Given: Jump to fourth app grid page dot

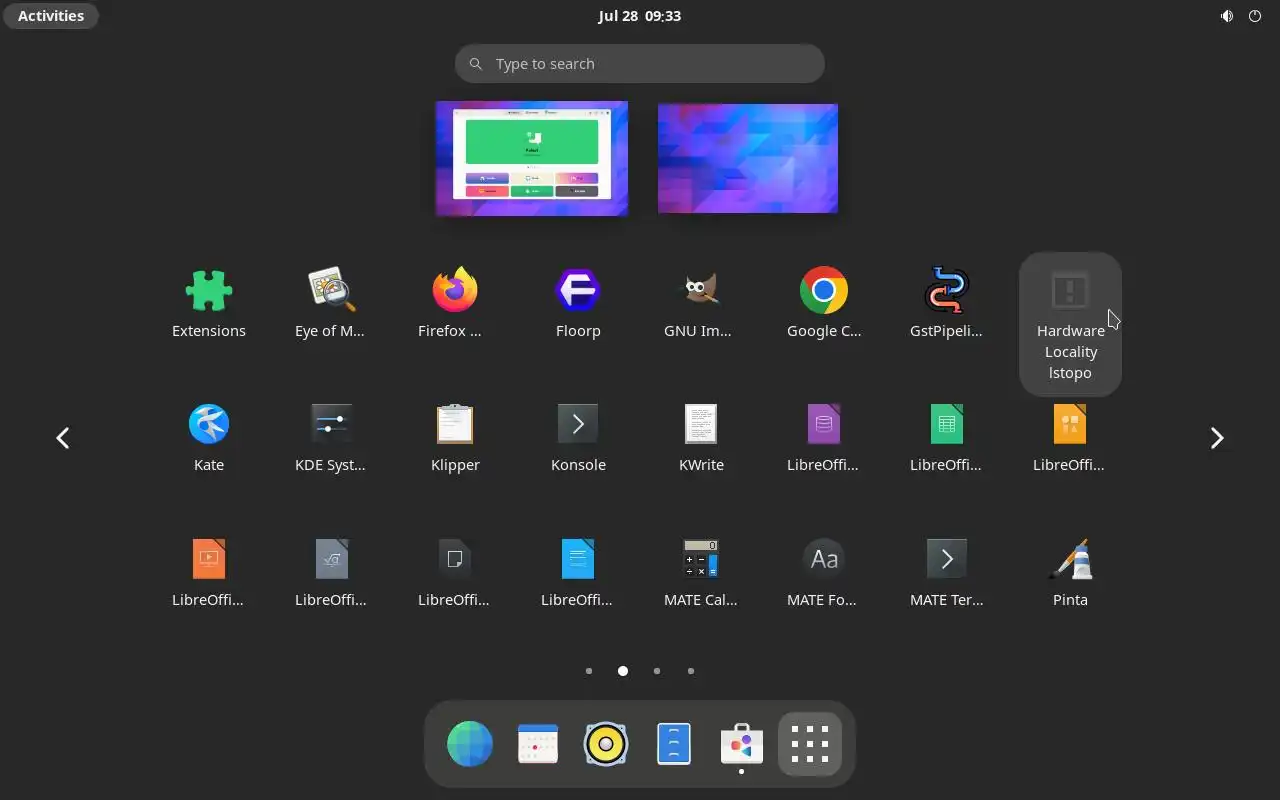Looking at the screenshot, I should [691, 671].
